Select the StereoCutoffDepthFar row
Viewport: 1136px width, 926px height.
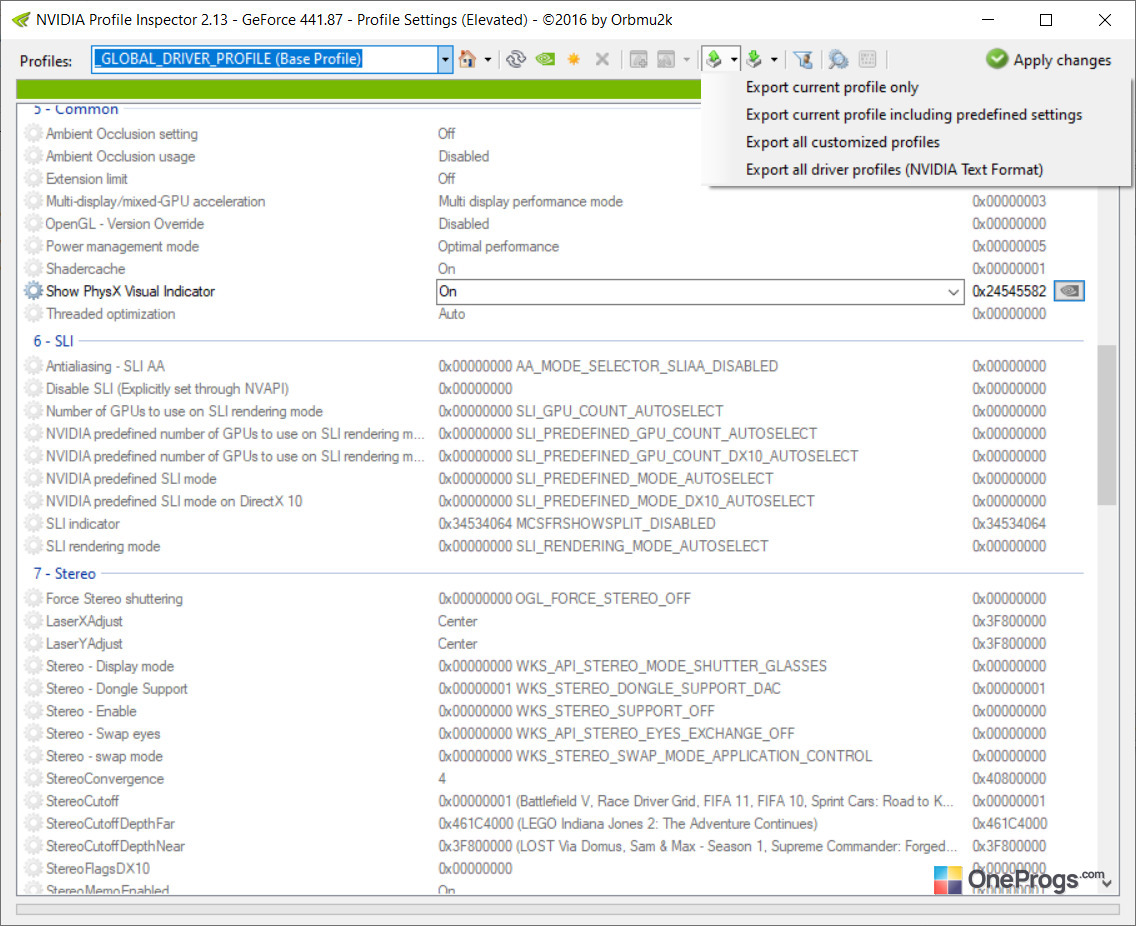pyautogui.click(x=556, y=824)
